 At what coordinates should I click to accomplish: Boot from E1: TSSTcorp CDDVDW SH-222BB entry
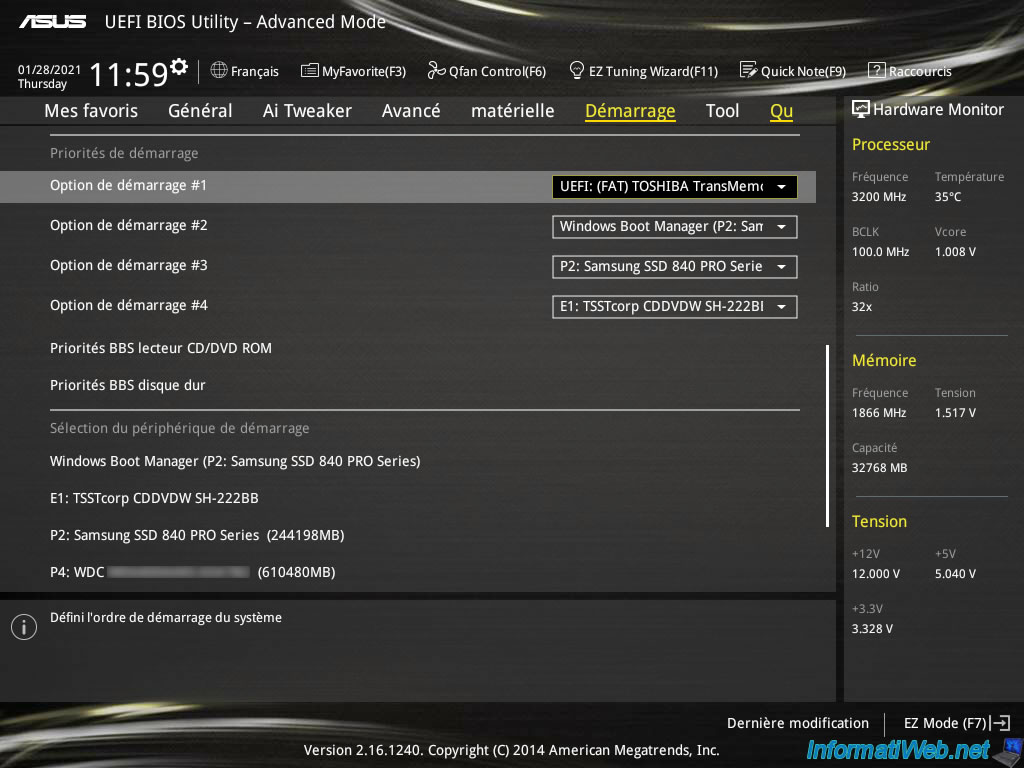coord(154,498)
